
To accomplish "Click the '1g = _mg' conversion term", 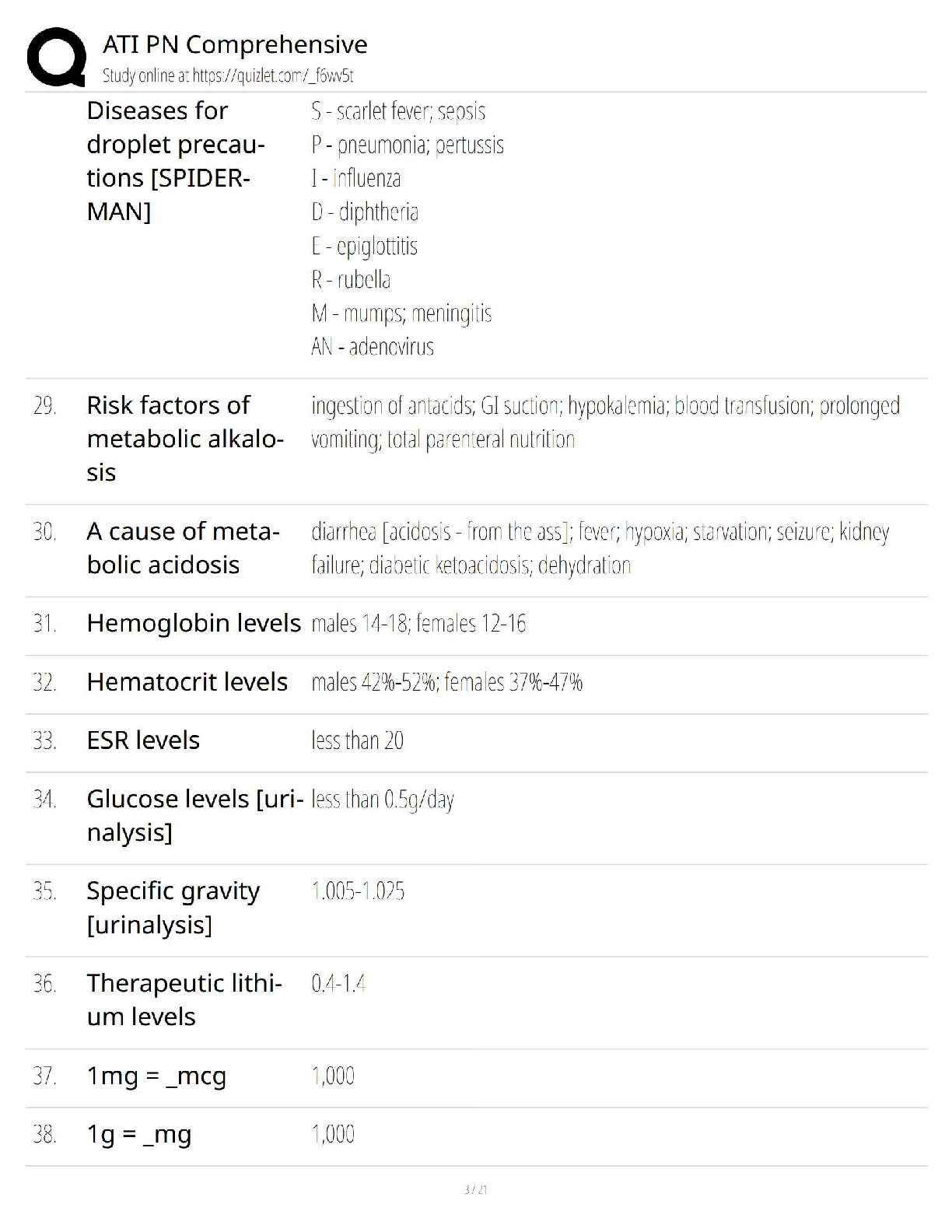I will coord(139,1134).
